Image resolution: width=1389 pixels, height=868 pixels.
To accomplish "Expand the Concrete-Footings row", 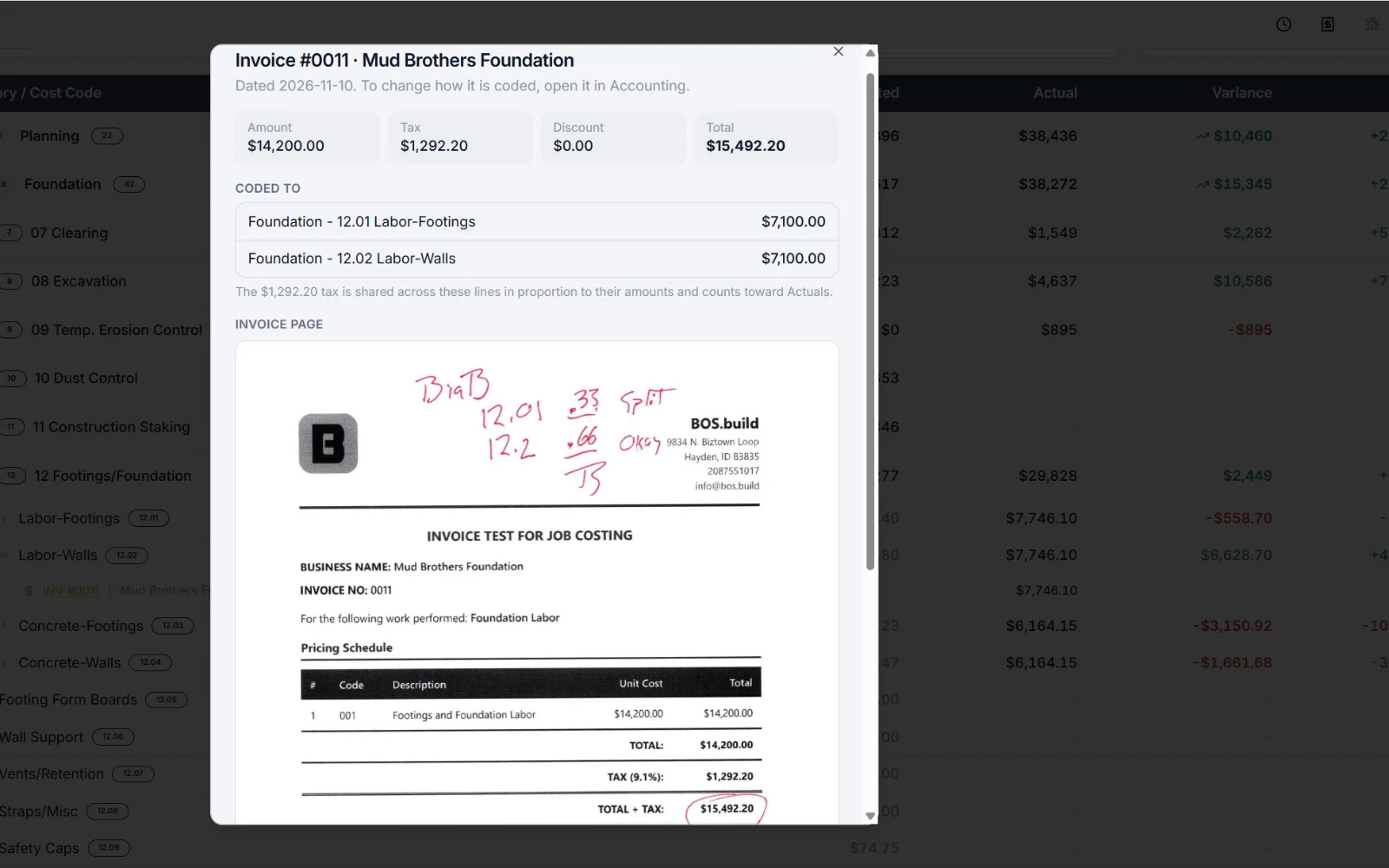I will point(5,626).
